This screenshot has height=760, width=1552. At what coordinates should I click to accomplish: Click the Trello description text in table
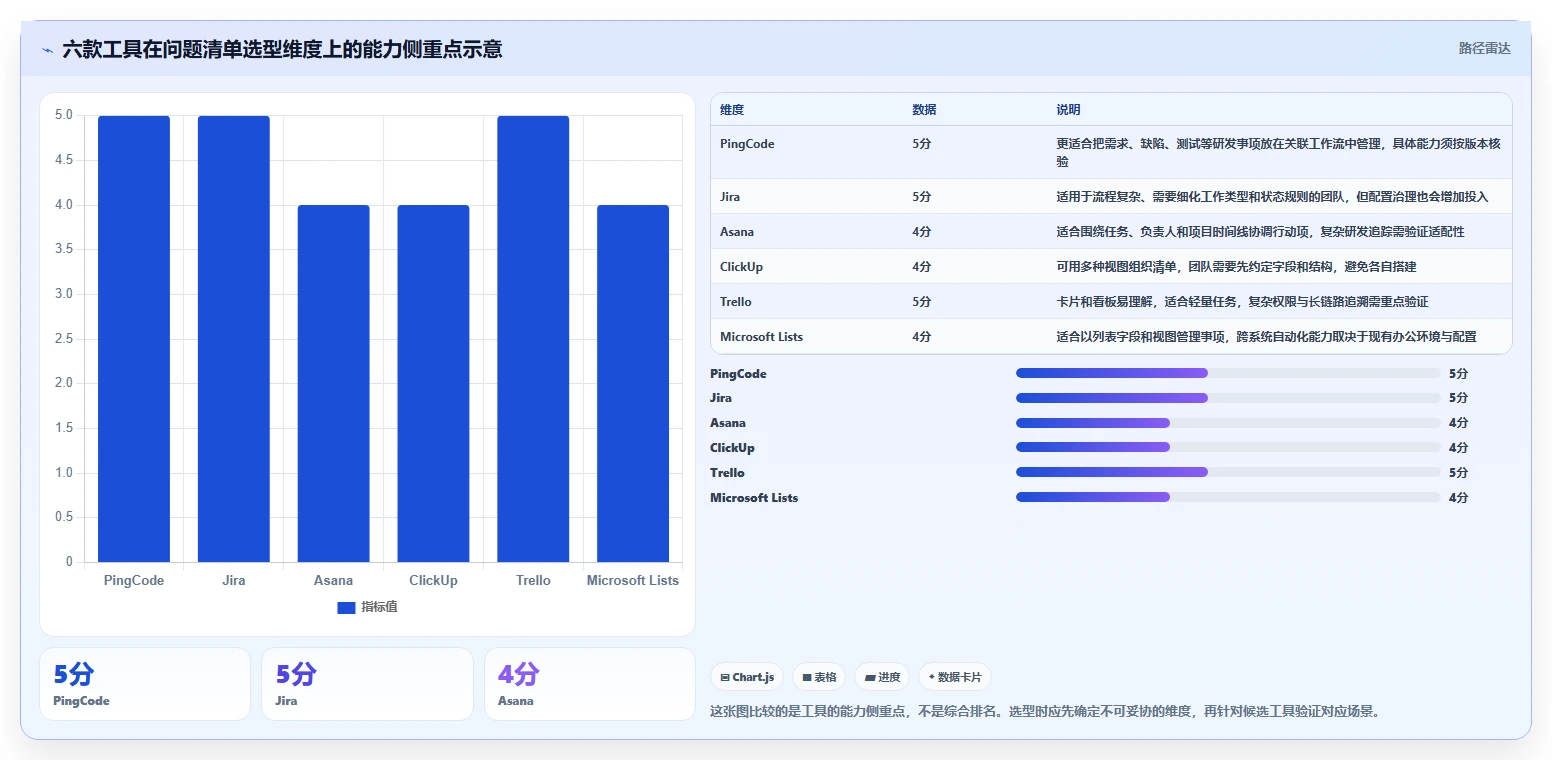tap(1242, 302)
